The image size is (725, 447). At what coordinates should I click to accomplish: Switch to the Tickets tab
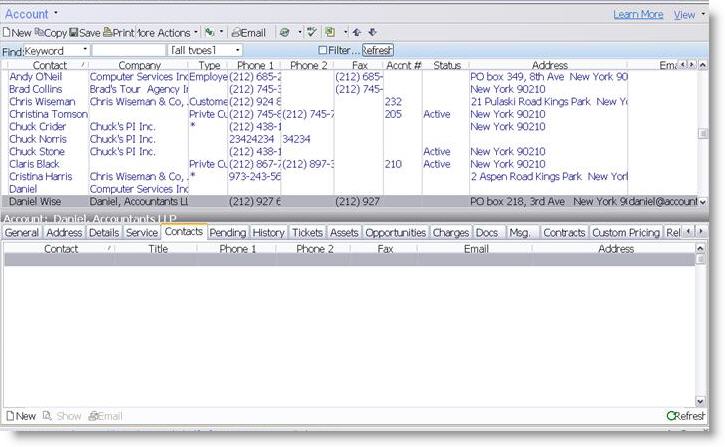(x=306, y=232)
